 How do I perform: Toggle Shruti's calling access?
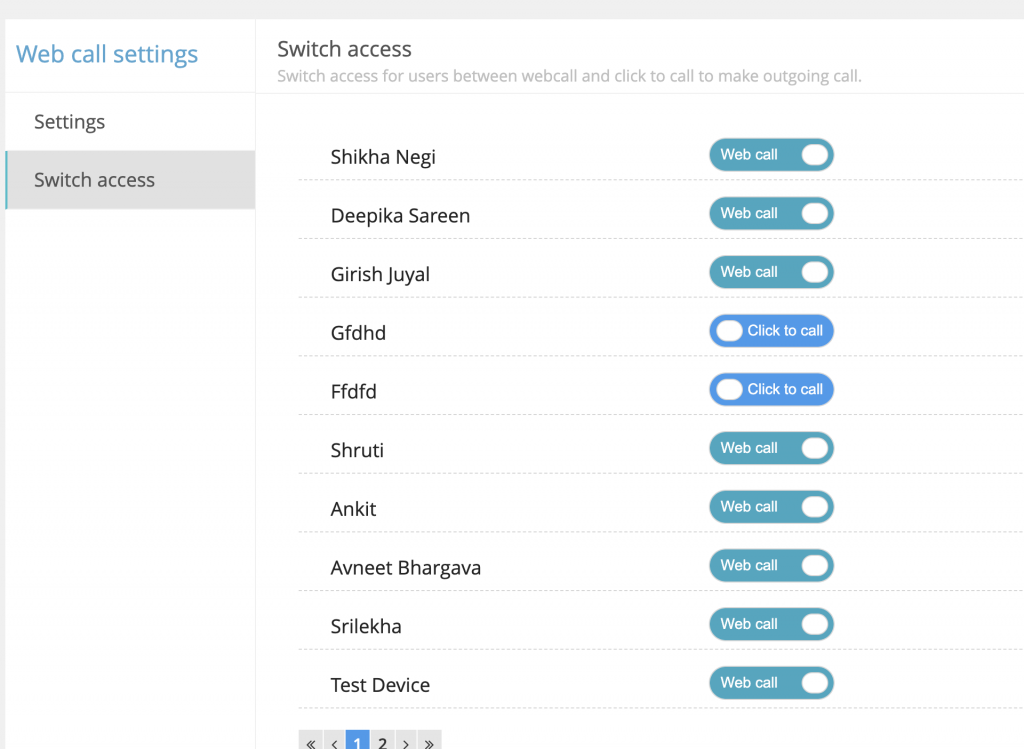pos(771,448)
